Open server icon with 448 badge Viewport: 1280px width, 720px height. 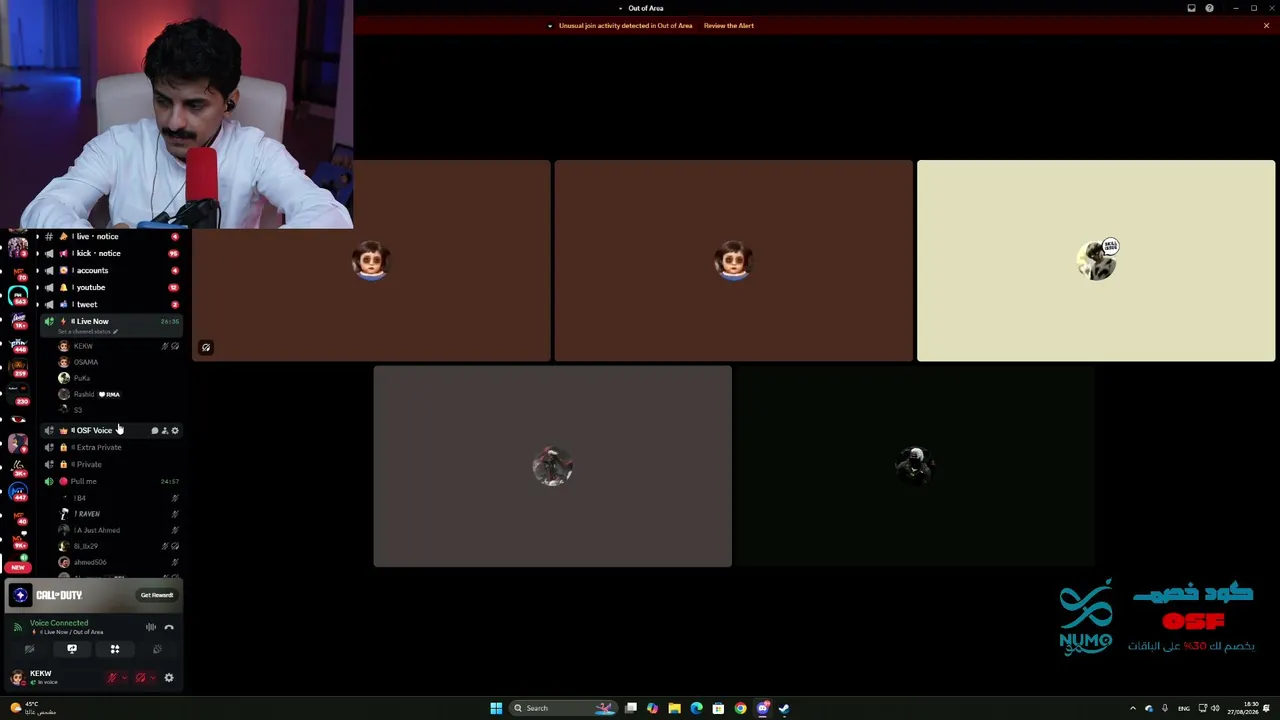coord(18,345)
